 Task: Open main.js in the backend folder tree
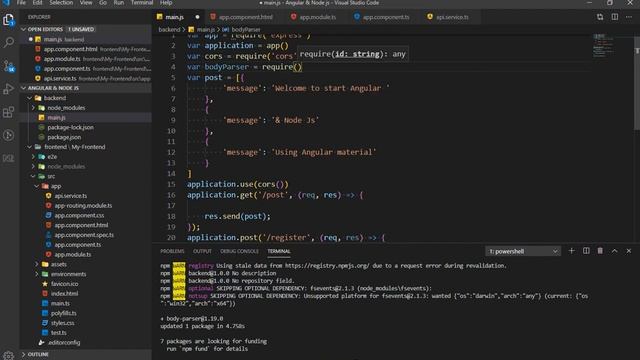86,118
